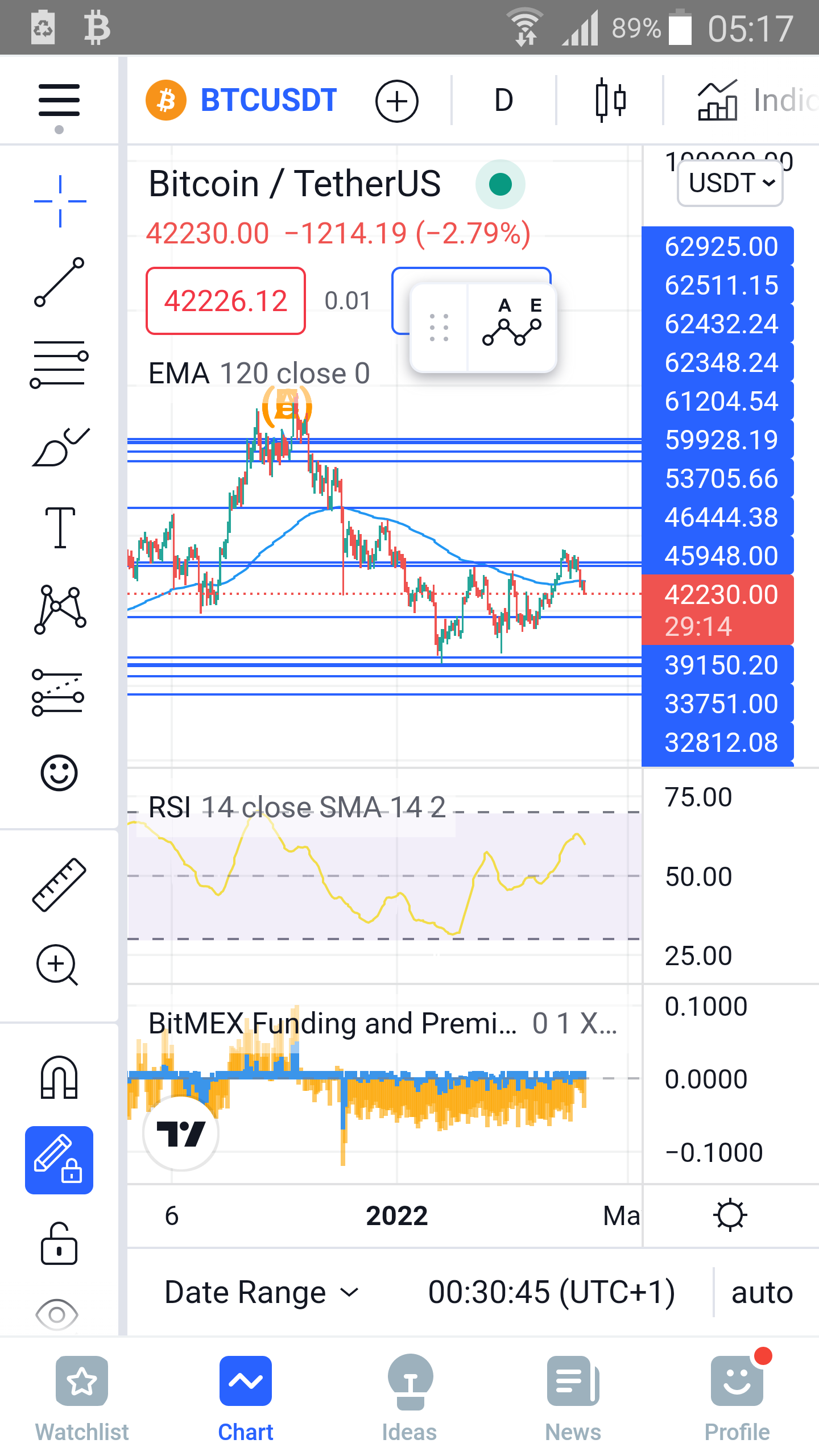
Task: Toggle the auto price scale
Action: pos(762,1293)
